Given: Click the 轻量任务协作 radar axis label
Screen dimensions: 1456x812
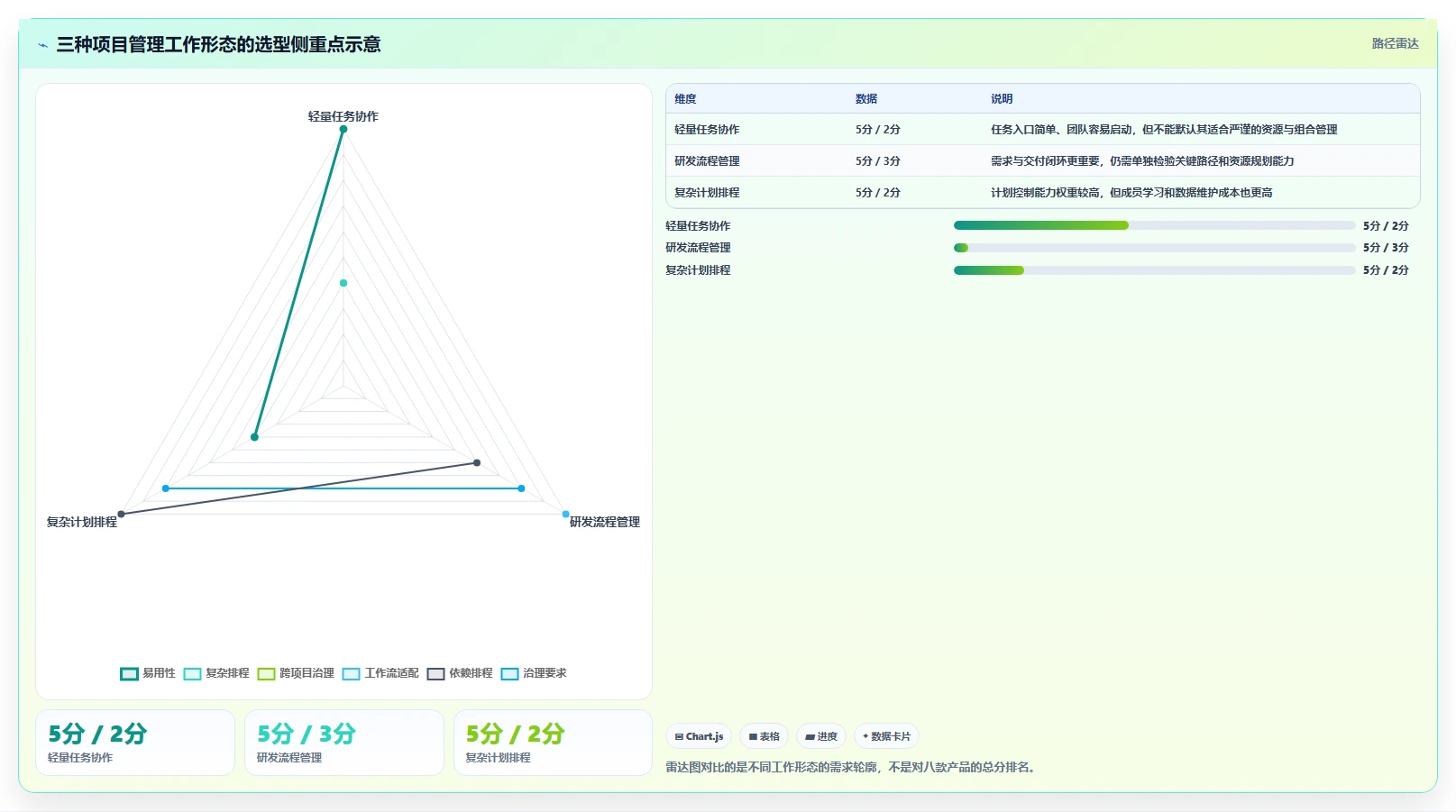Looking at the screenshot, I should pos(343,116).
